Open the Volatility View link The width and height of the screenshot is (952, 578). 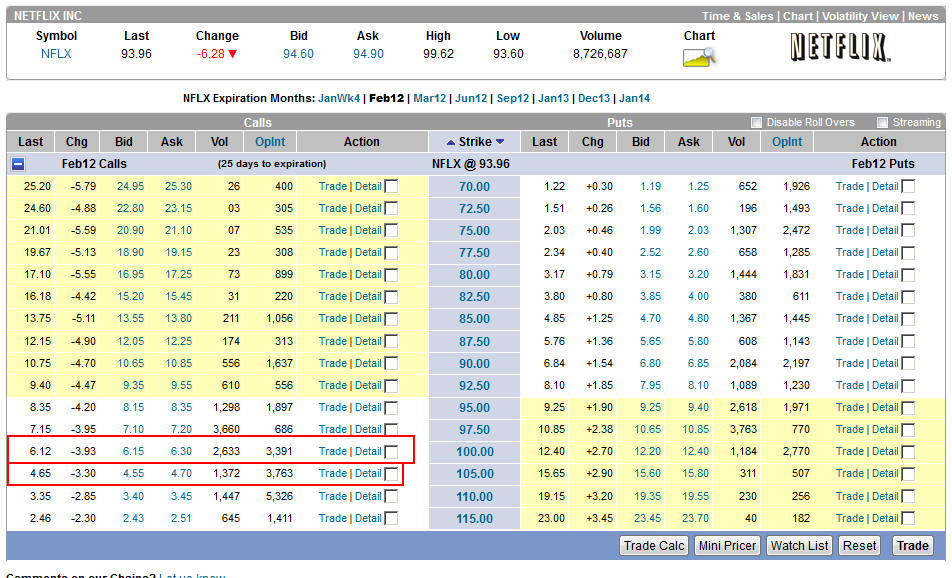859,16
